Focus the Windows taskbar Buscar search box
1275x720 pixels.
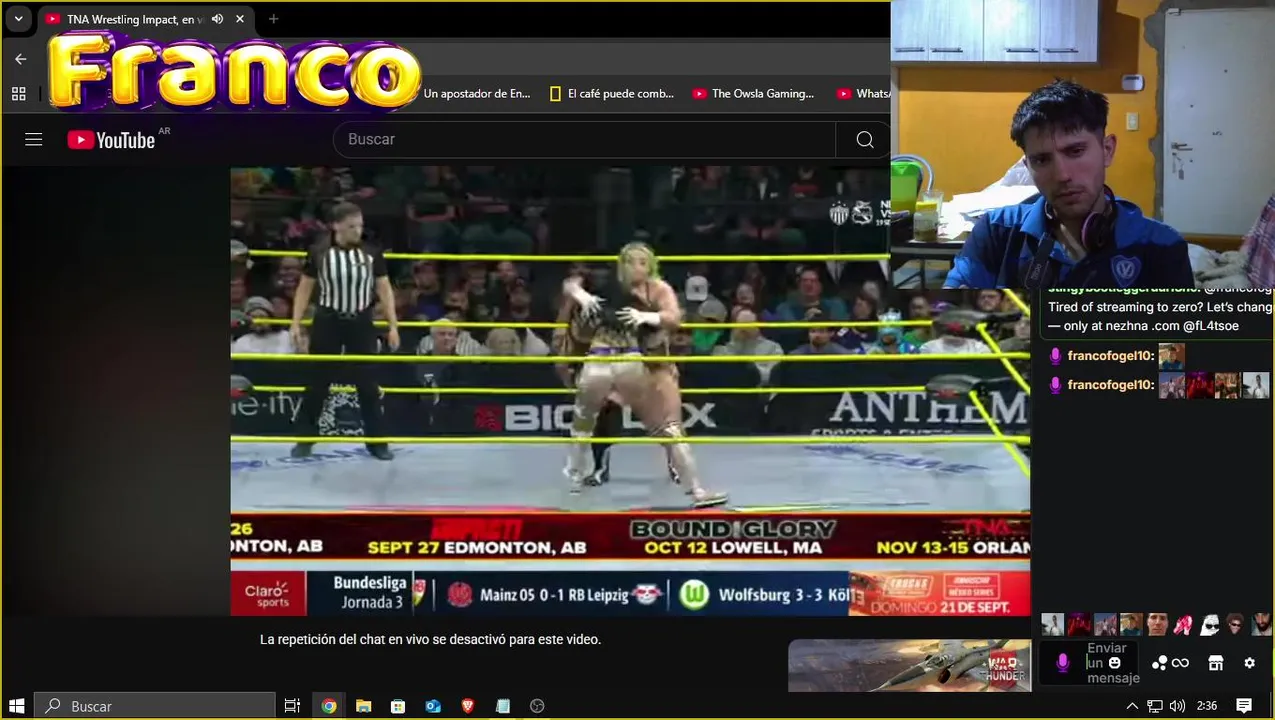click(155, 706)
